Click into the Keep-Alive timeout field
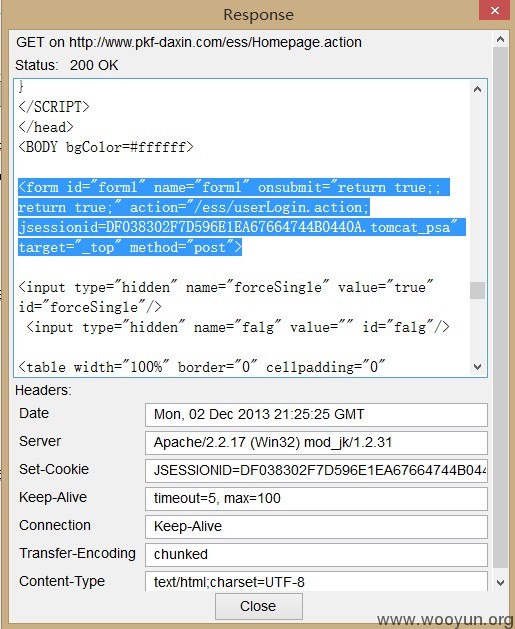The height and width of the screenshot is (629, 515). pyautogui.click(x=316, y=499)
